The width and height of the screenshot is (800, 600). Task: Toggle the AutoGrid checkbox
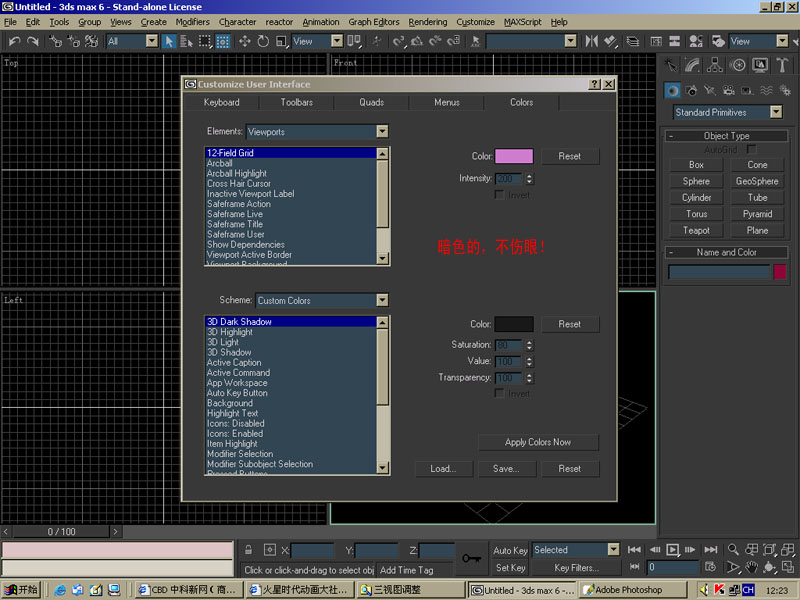pos(751,149)
